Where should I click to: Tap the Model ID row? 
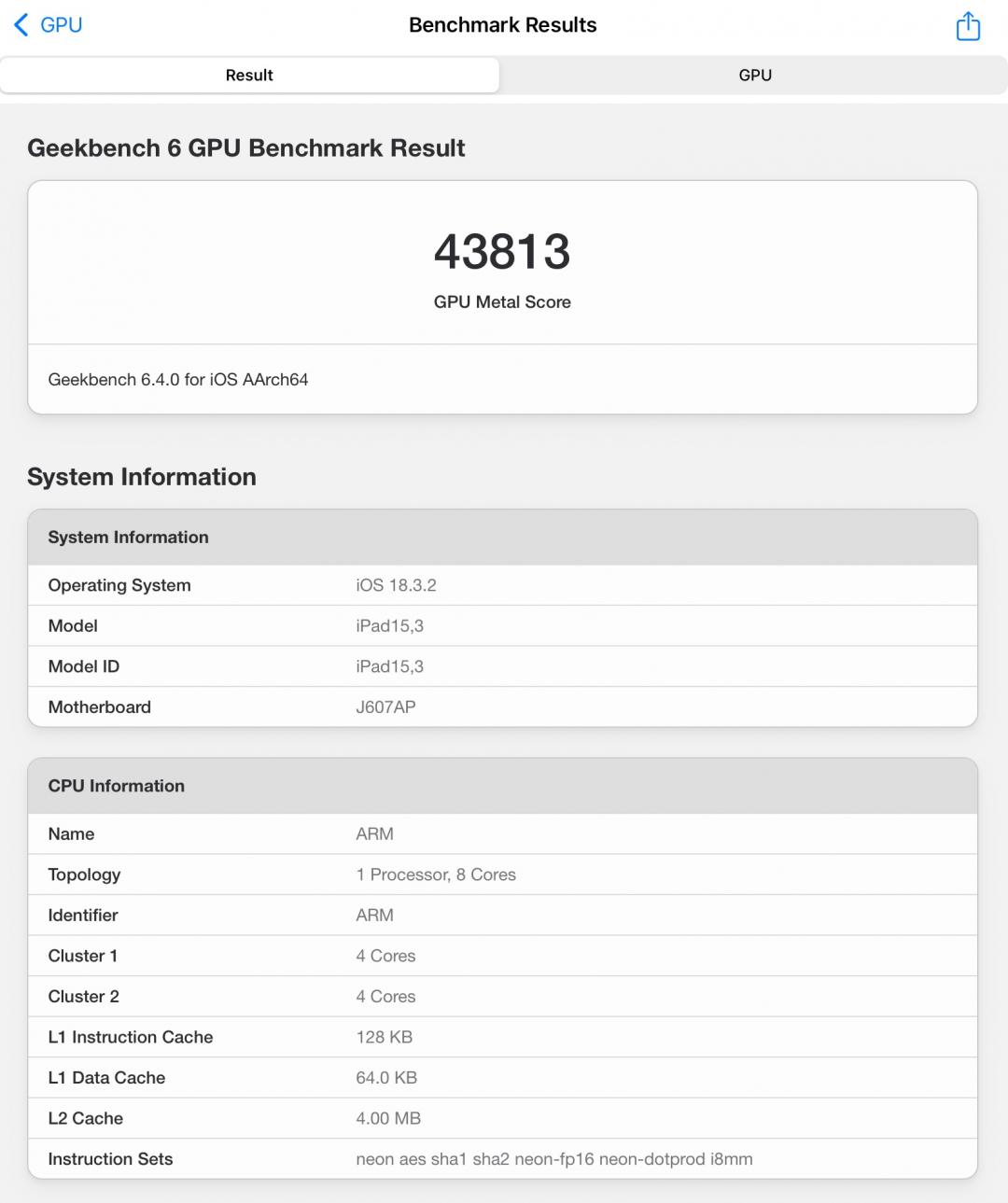tap(502, 666)
